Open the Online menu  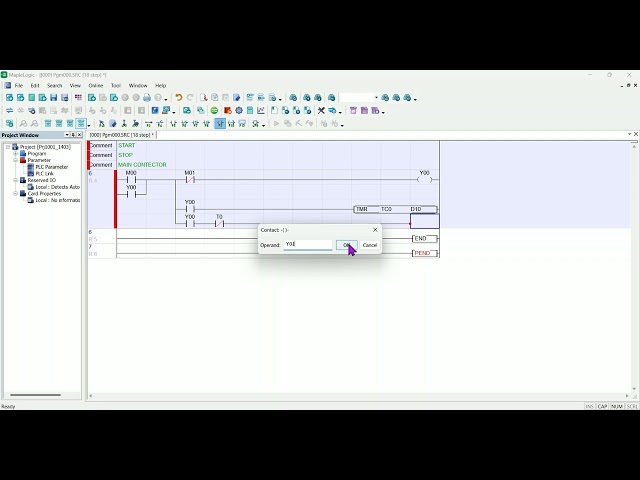pos(96,85)
